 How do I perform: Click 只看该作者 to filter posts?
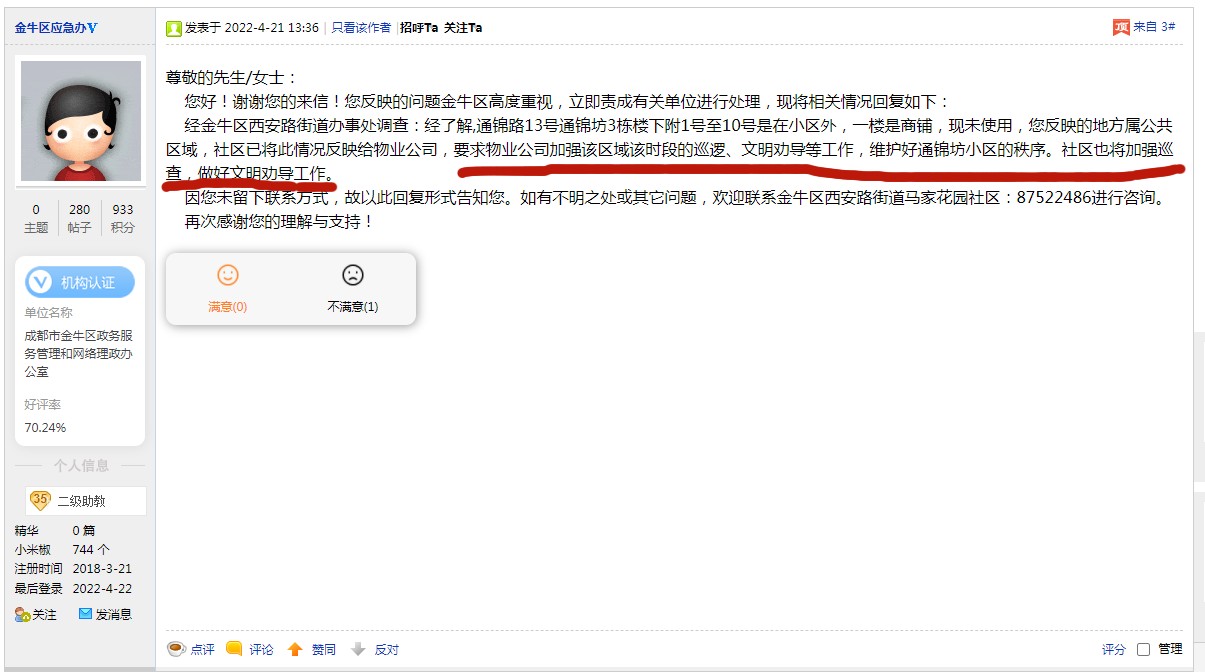[x=361, y=28]
